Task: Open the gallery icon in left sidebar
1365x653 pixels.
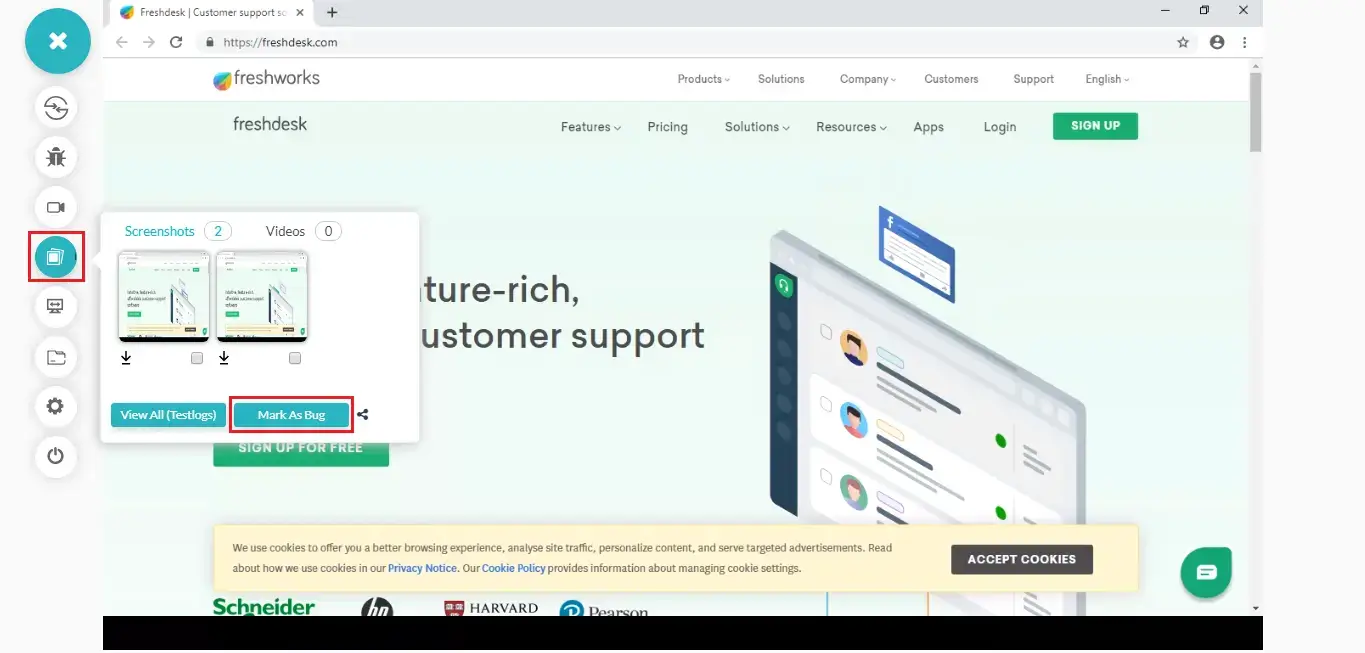Action: click(x=56, y=257)
